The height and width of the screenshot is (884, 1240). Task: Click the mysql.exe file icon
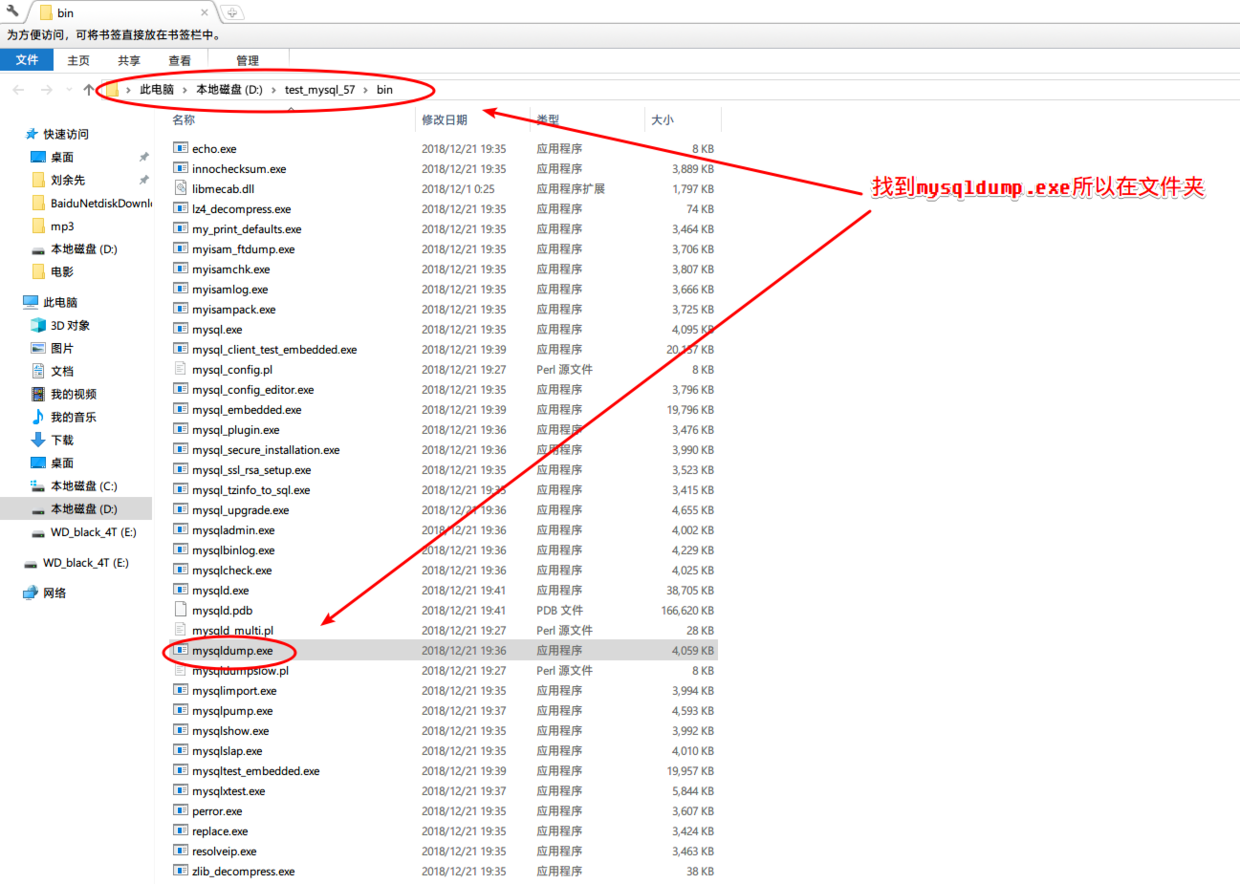click(x=180, y=329)
